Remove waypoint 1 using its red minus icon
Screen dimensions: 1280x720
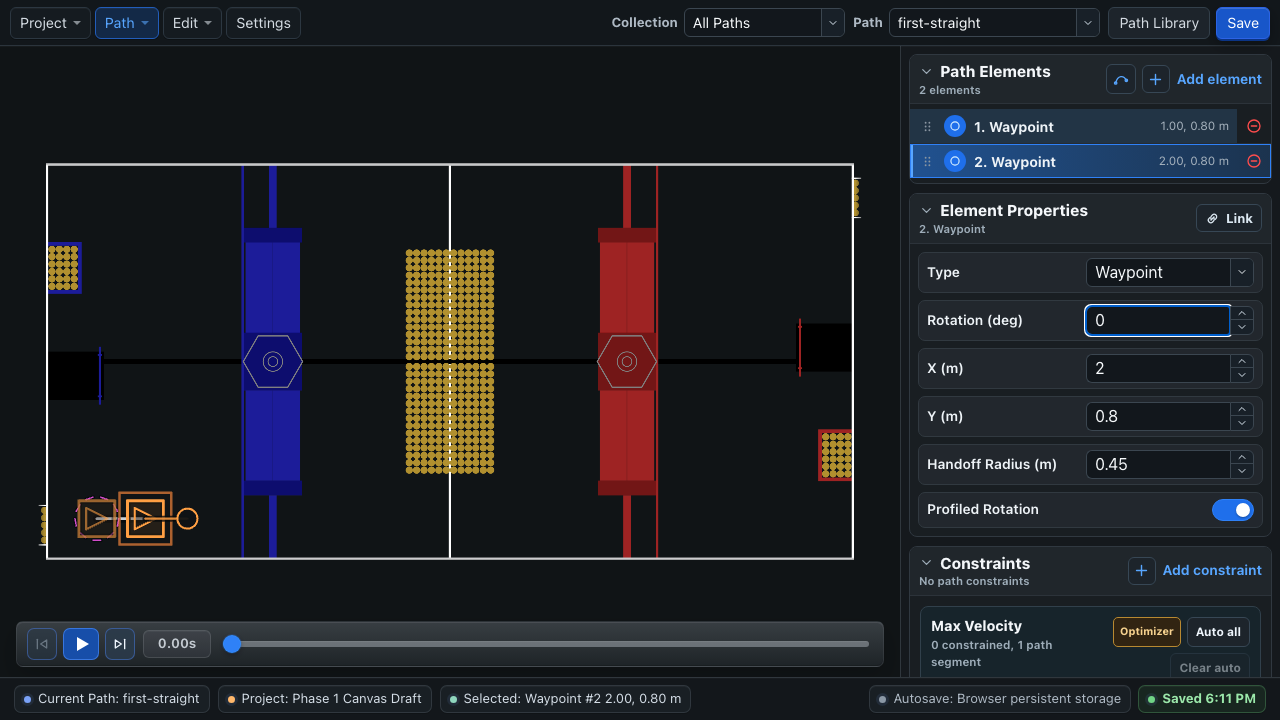click(x=1254, y=127)
